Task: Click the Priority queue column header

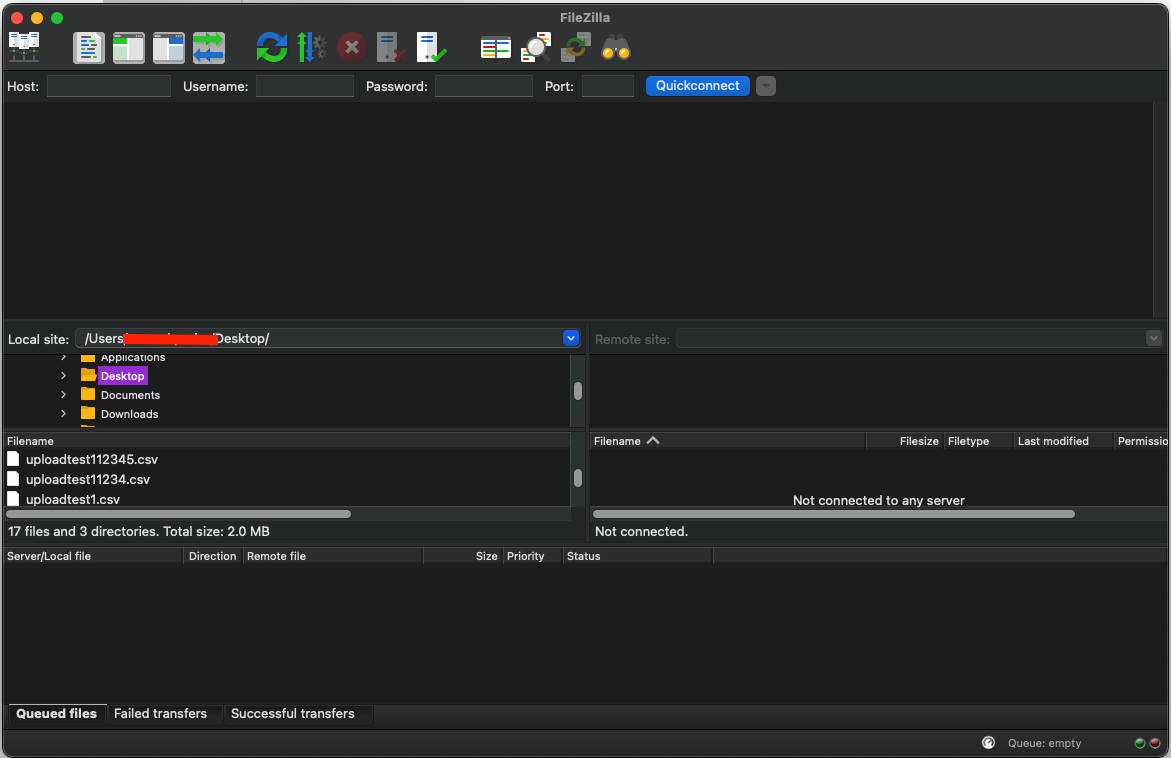Action: click(532, 556)
